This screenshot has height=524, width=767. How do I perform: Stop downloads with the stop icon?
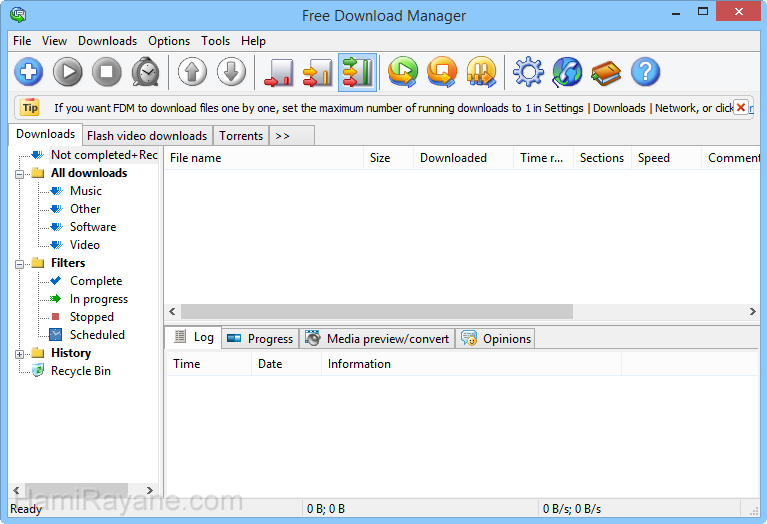coord(107,72)
